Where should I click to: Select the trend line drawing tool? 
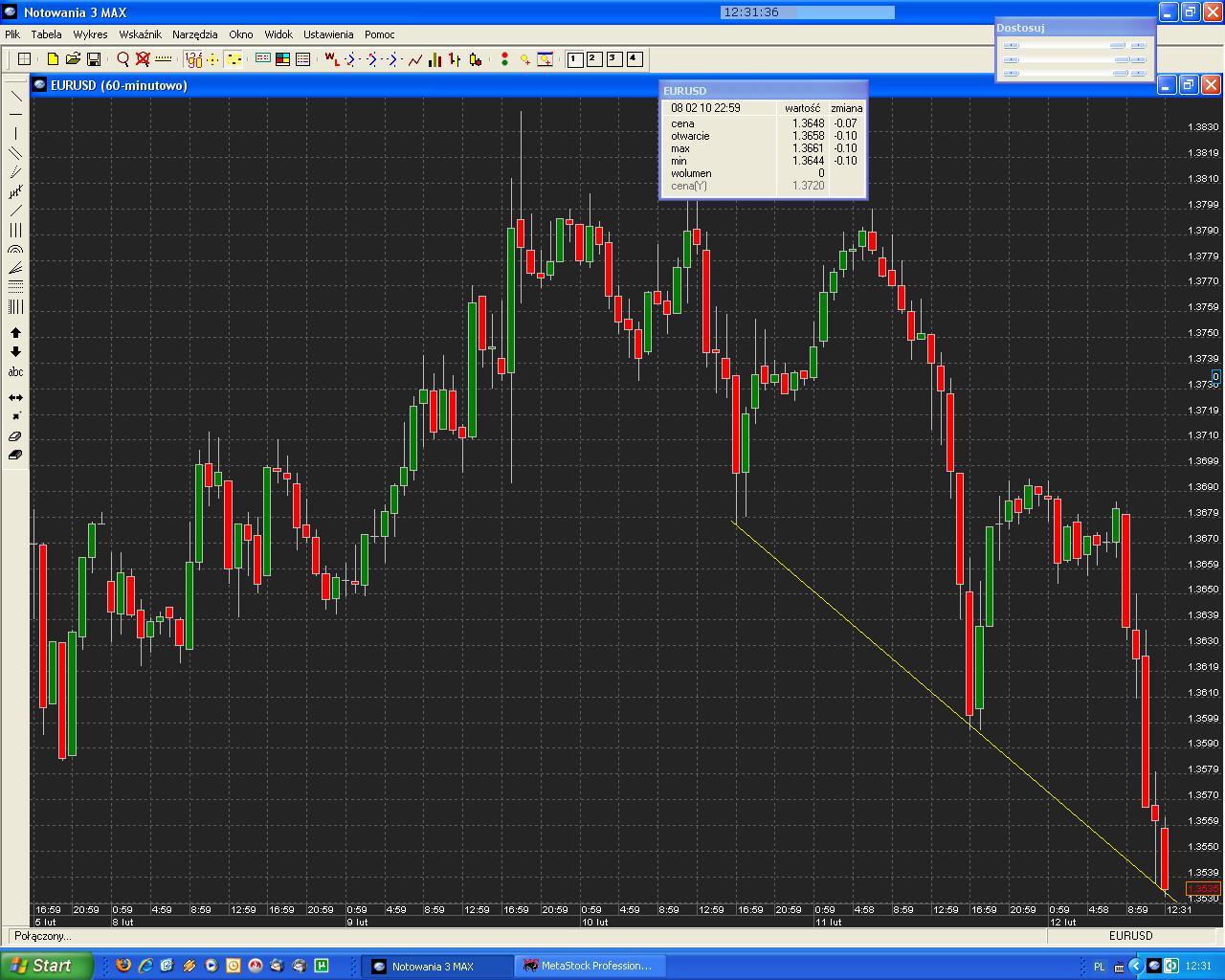(15, 96)
